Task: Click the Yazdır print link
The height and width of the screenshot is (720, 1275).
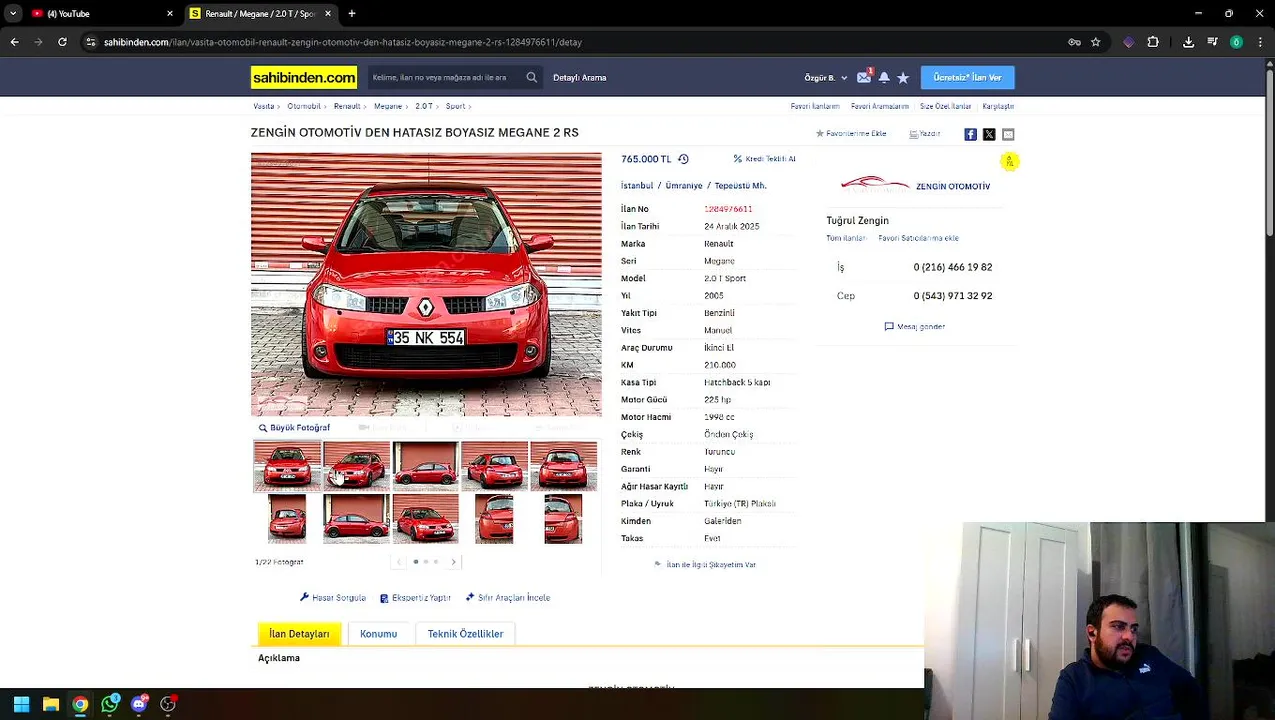Action: 925,134
